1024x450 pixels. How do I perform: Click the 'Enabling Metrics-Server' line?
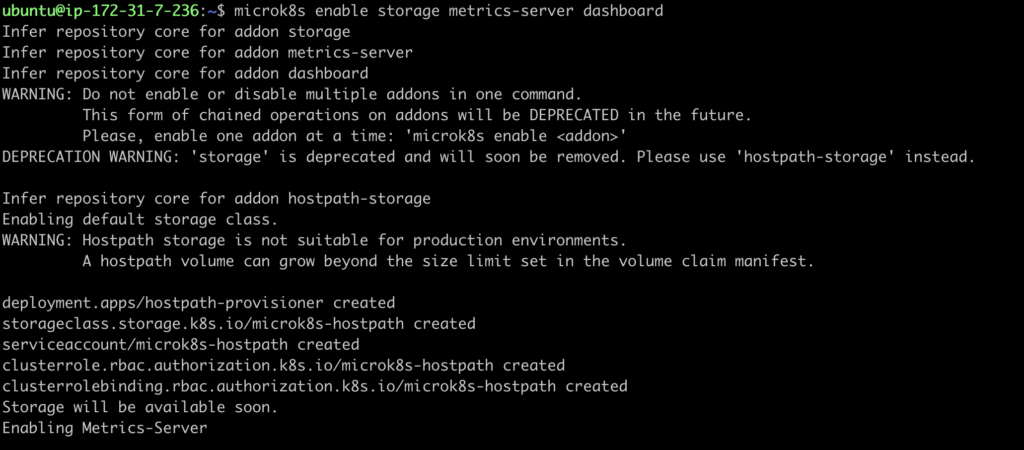pyautogui.click(x=104, y=428)
